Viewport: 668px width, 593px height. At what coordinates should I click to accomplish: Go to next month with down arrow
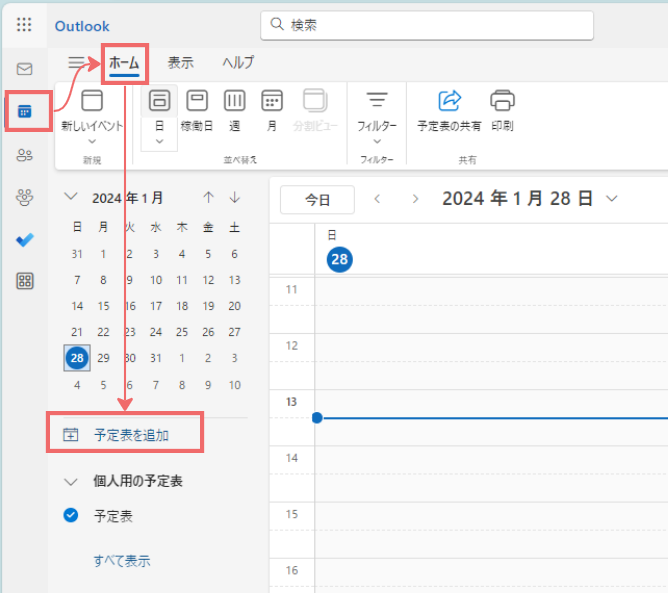coord(235,197)
